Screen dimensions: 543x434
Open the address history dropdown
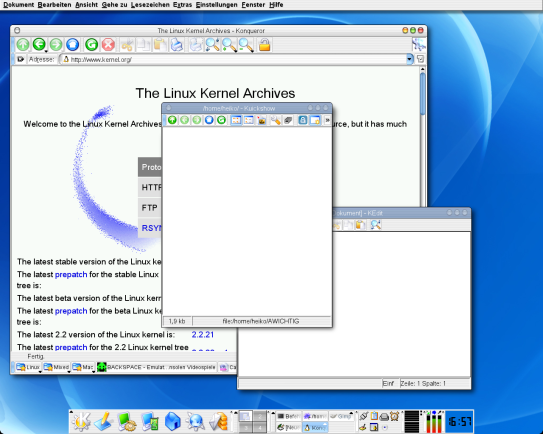[x=410, y=59]
